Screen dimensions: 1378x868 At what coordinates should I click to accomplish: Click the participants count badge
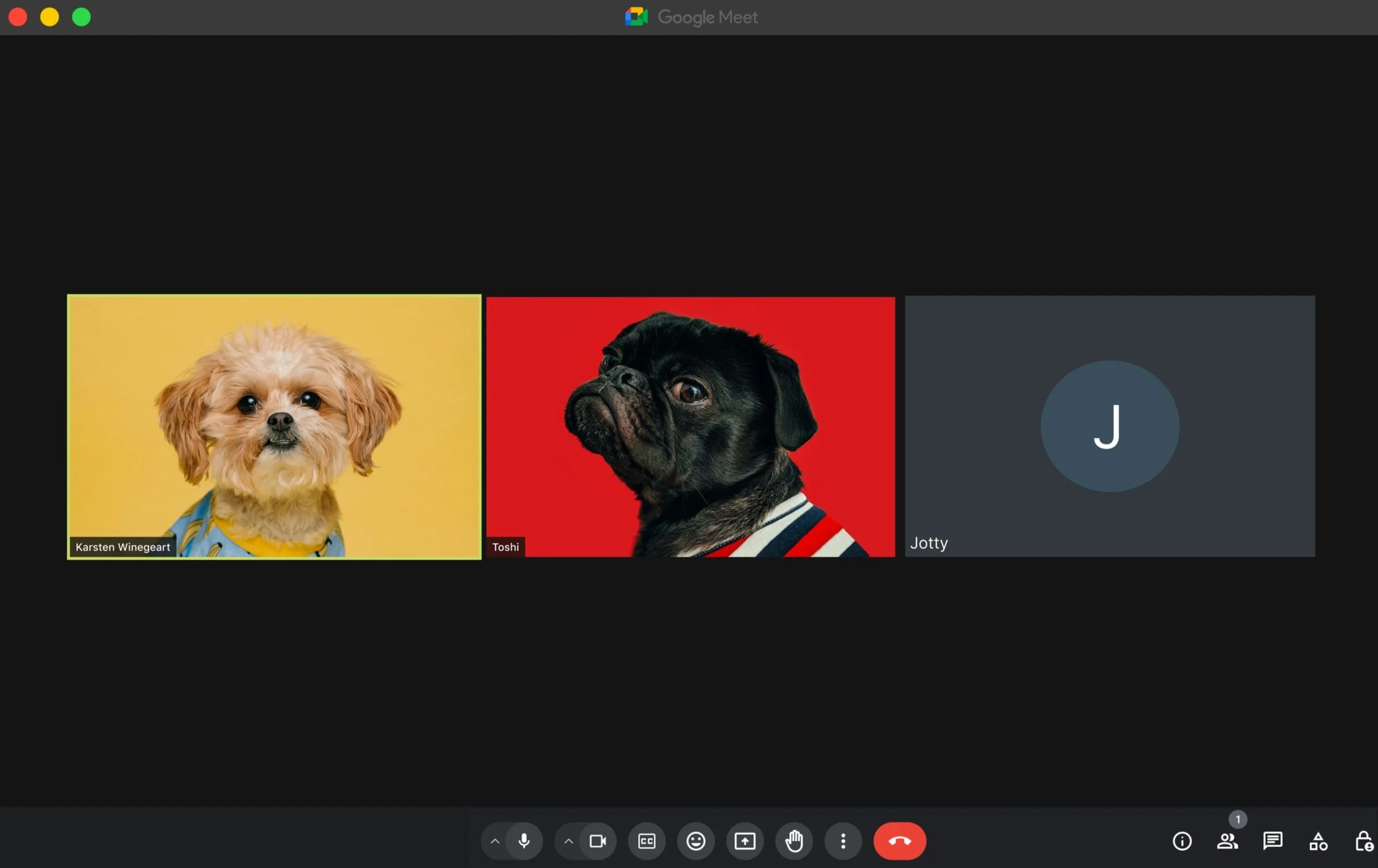1238,820
